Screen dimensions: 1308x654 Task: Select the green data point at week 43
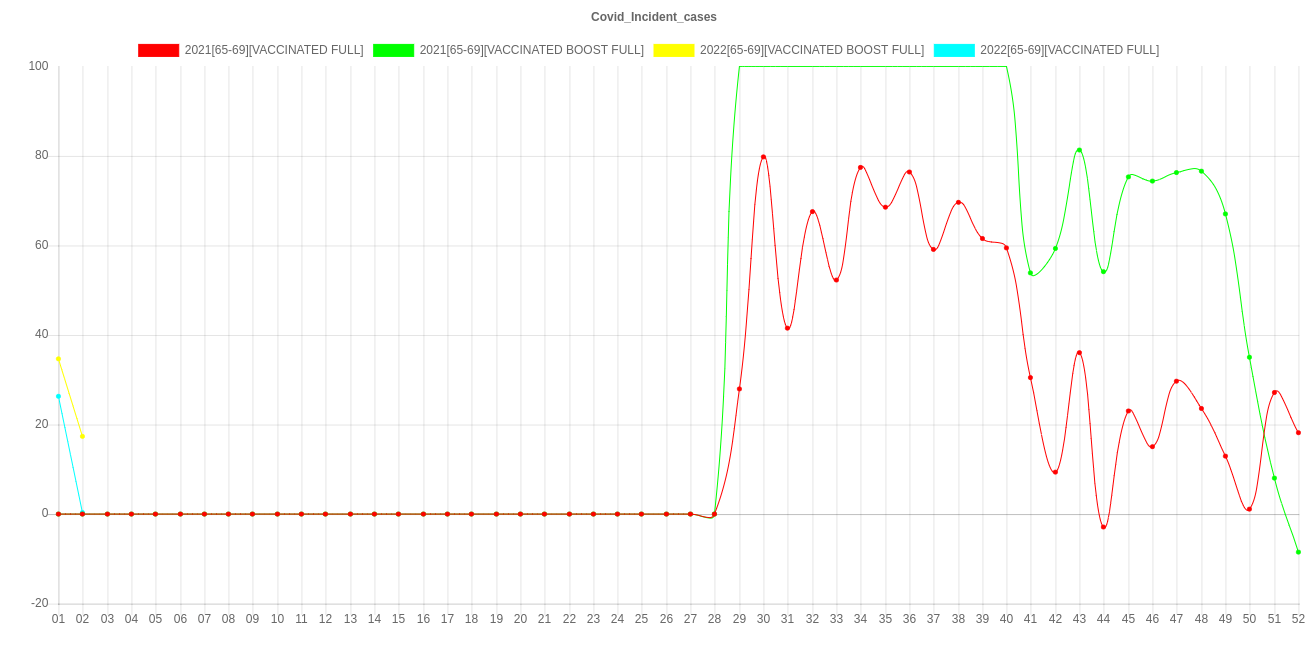[1079, 150]
